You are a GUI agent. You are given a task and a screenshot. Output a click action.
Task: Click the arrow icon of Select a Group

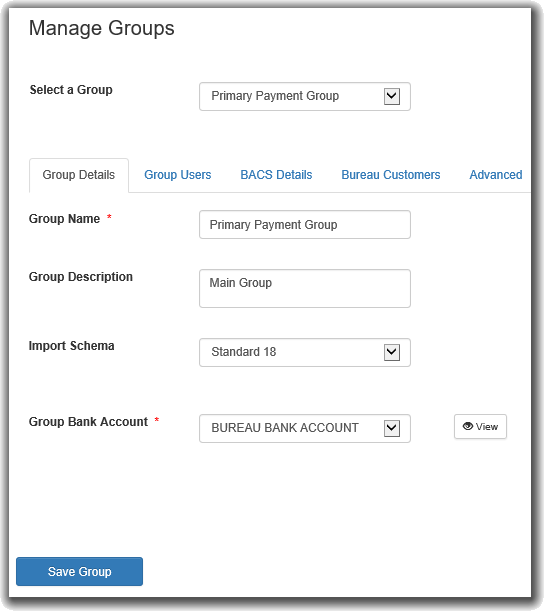(x=392, y=96)
